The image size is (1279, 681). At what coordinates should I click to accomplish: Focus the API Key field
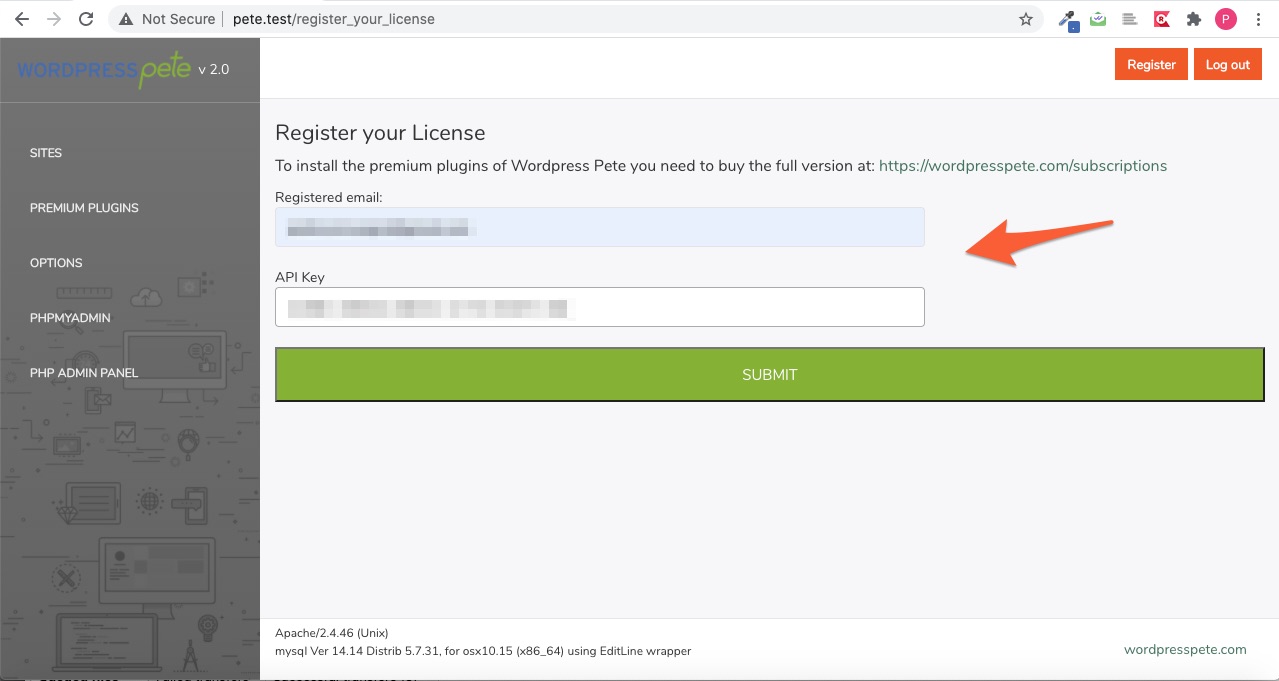pyautogui.click(x=600, y=307)
